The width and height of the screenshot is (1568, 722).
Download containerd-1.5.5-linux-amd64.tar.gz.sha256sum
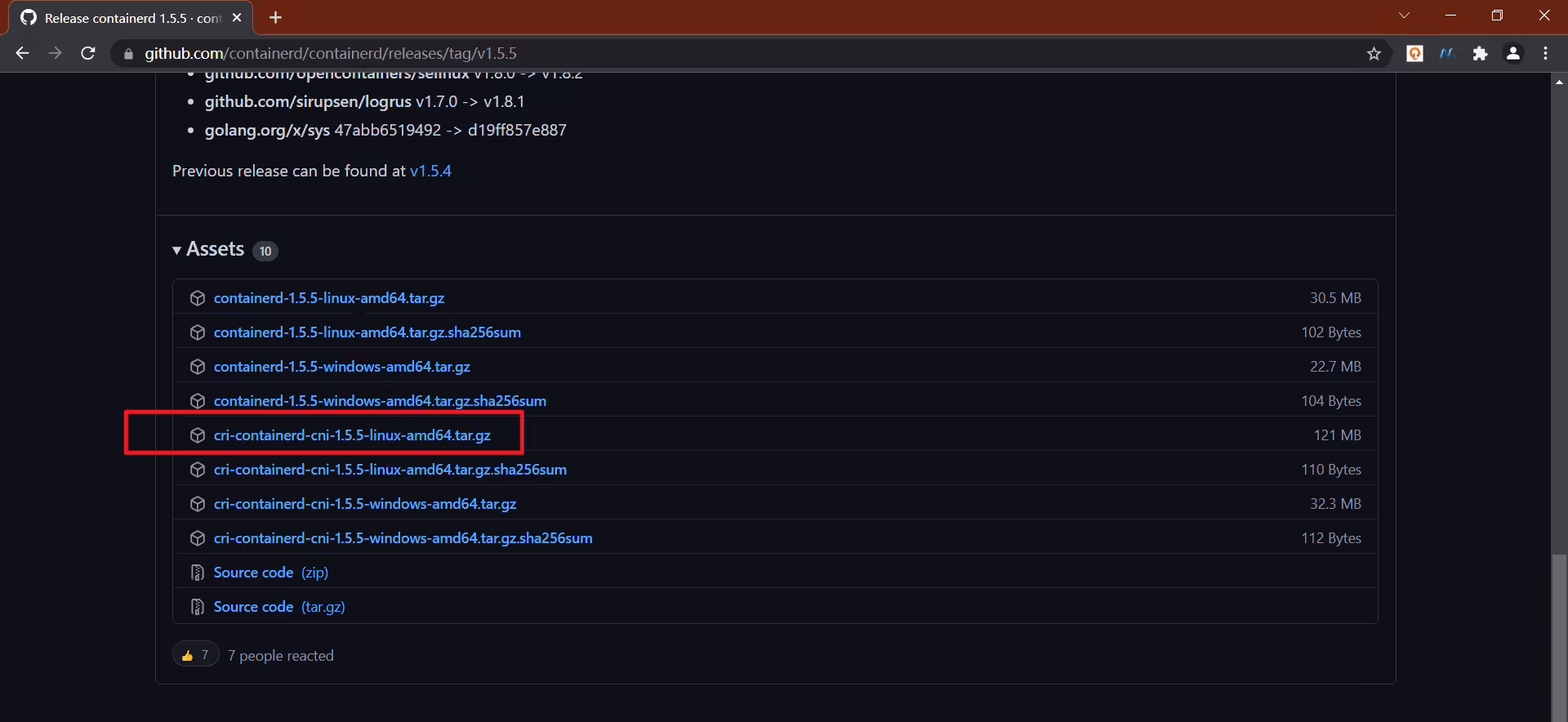[367, 332]
